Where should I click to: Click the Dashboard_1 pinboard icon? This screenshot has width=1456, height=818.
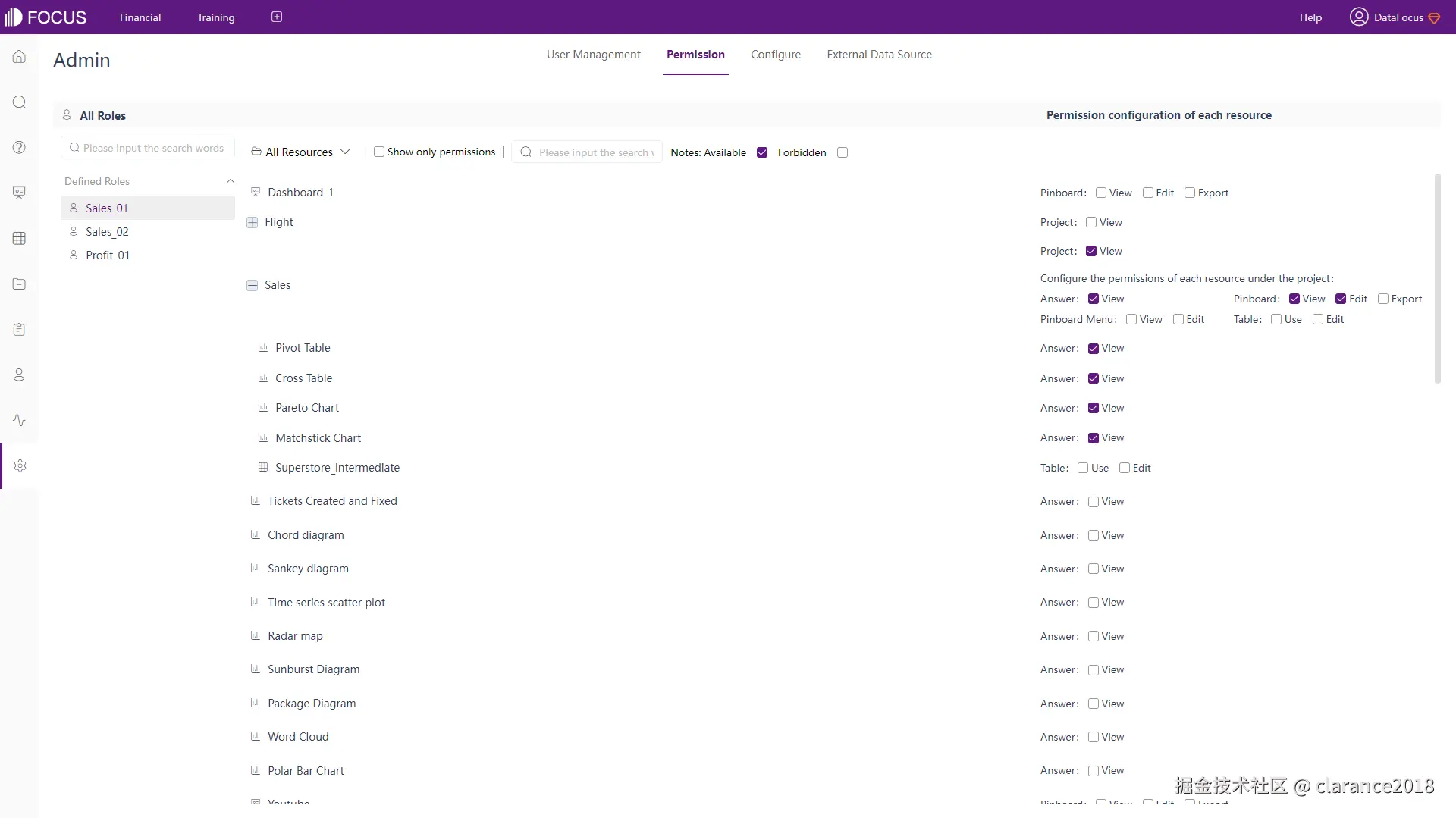(256, 192)
